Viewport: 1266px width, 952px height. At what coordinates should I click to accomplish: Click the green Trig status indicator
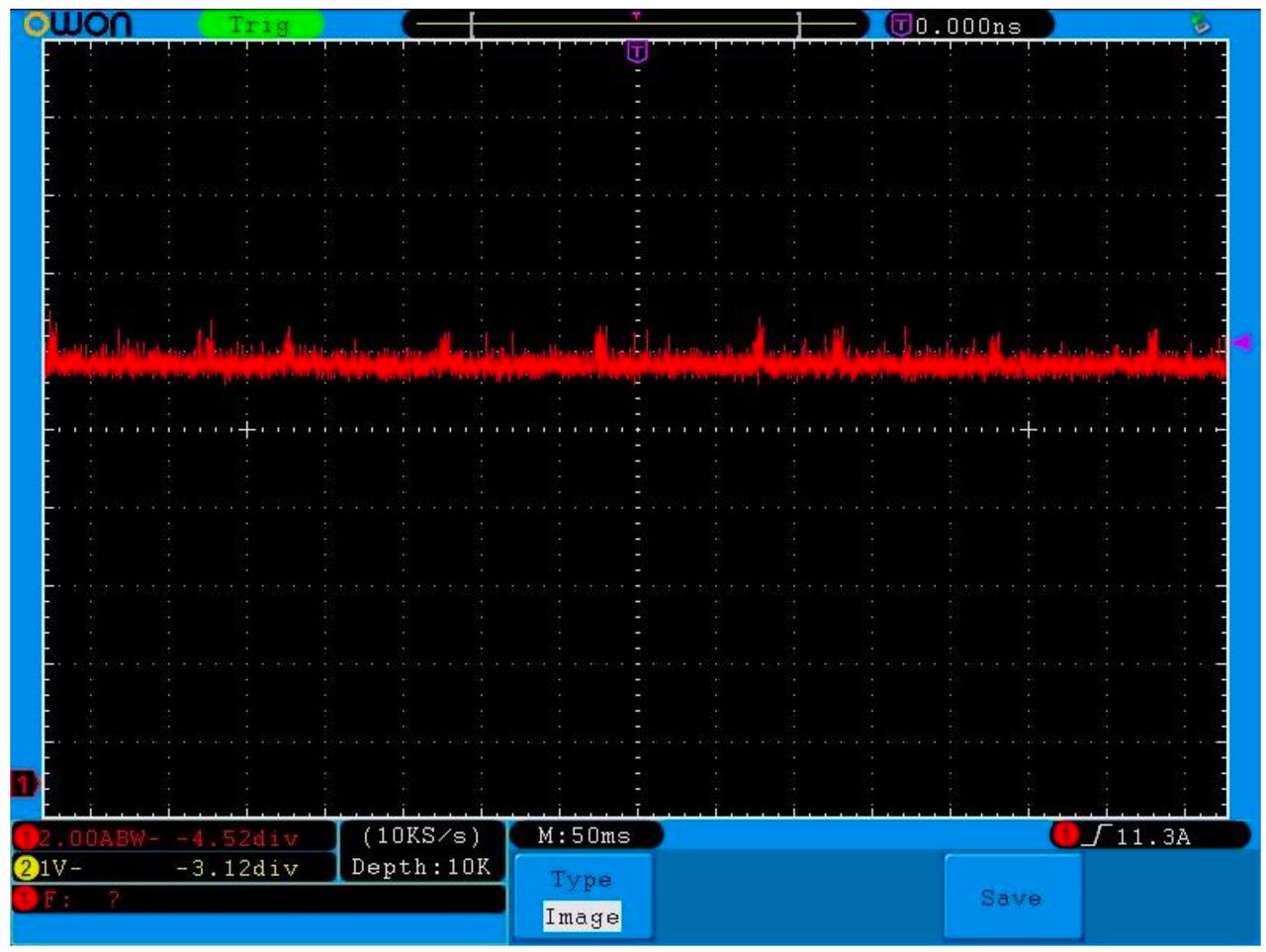[260, 25]
